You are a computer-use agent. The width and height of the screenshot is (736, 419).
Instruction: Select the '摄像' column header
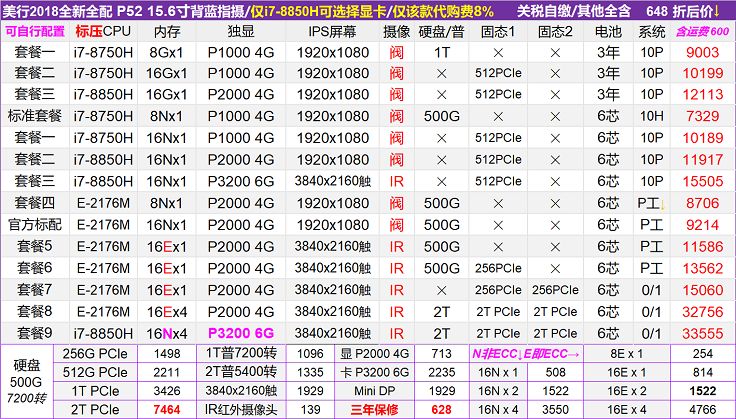pos(397,31)
